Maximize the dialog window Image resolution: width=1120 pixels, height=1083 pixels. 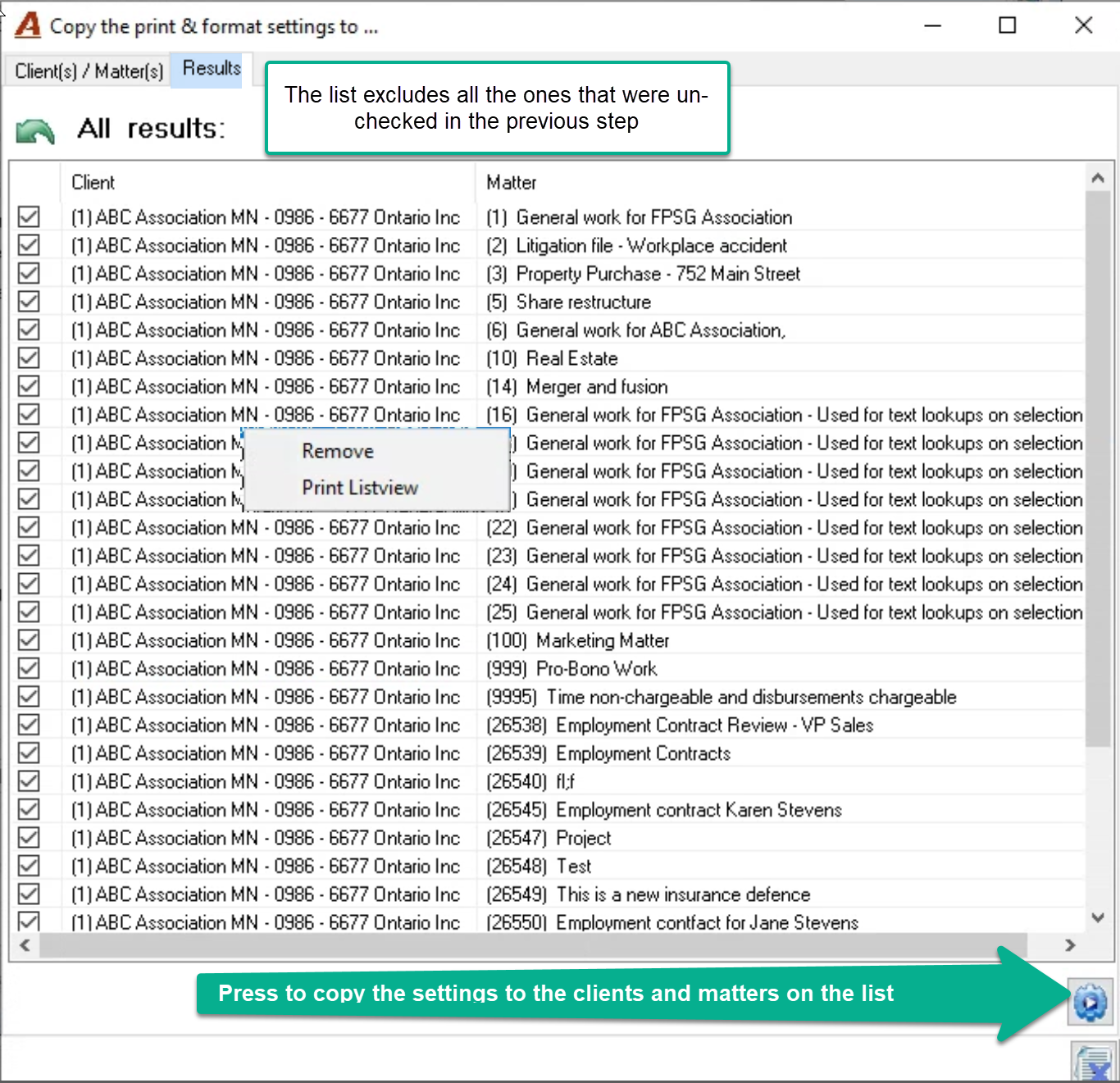1008,25
